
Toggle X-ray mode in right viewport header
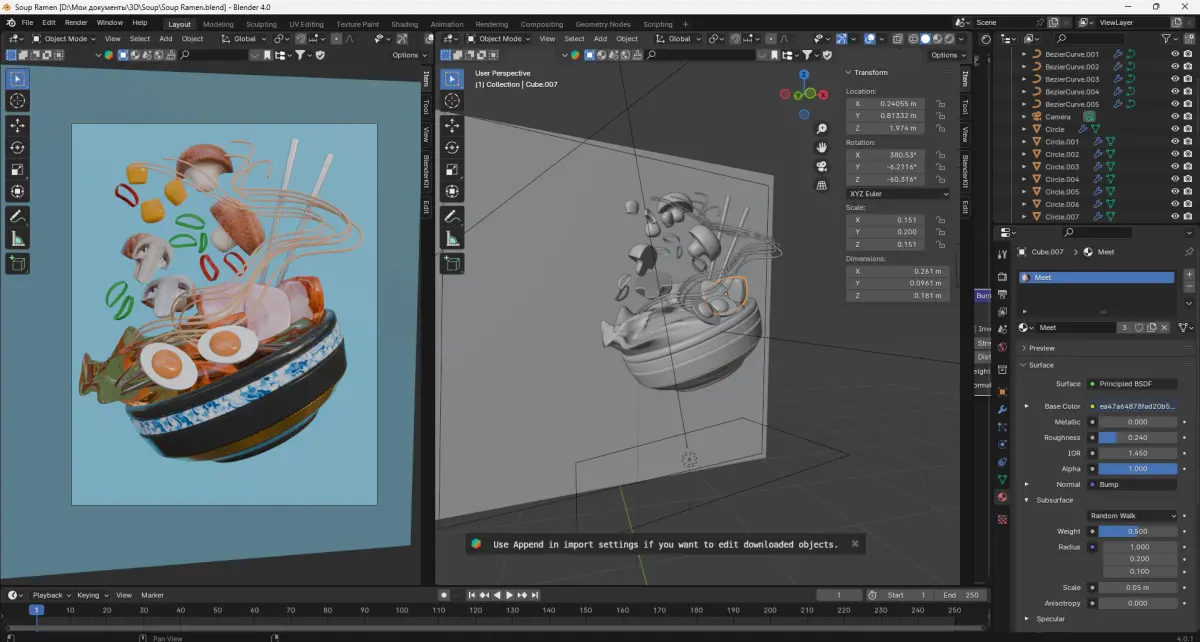coord(897,39)
